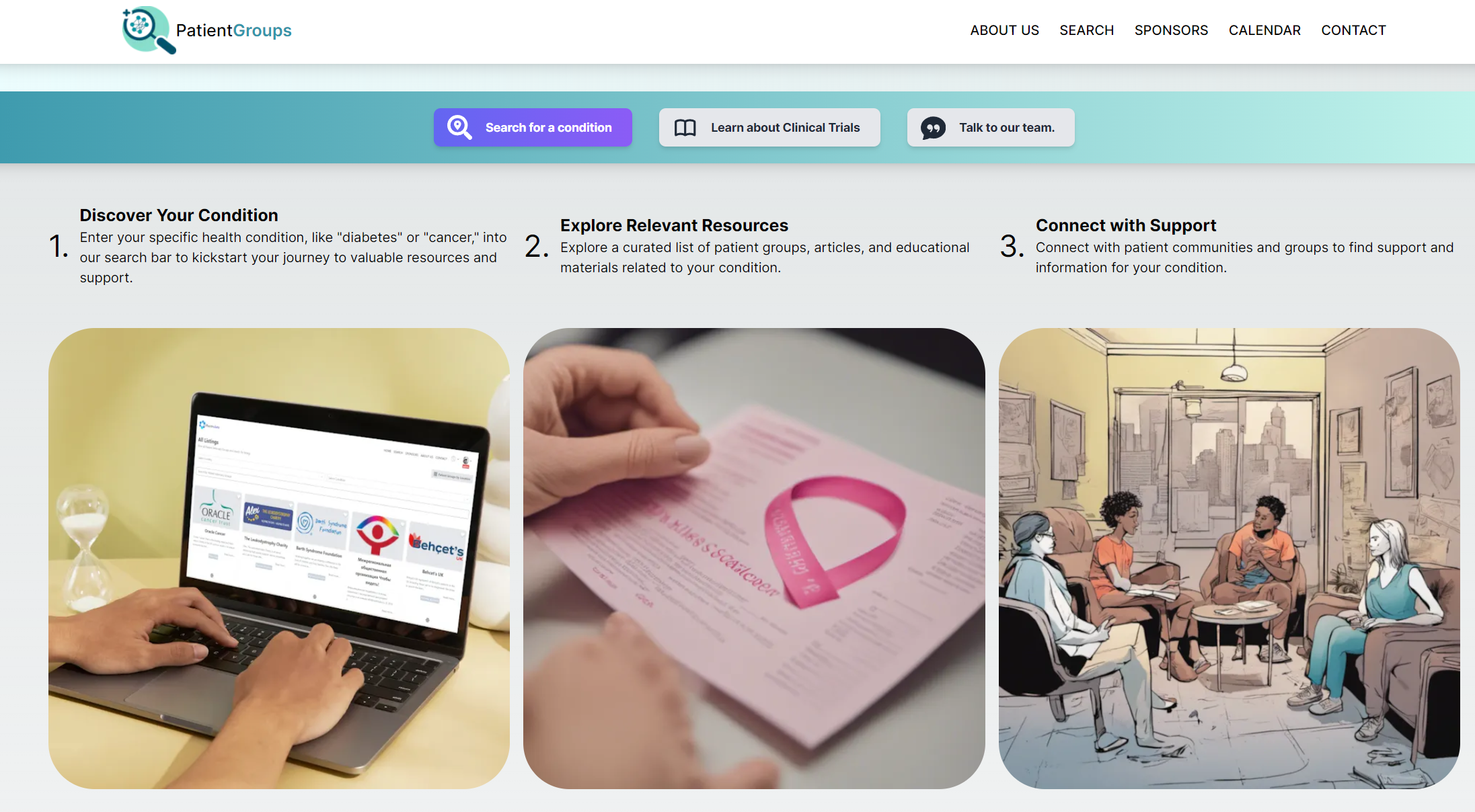This screenshot has height=812, width=1475.
Task: Select Learn about Clinical Trials button
Action: pyautogui.click(x=769, y=127)
